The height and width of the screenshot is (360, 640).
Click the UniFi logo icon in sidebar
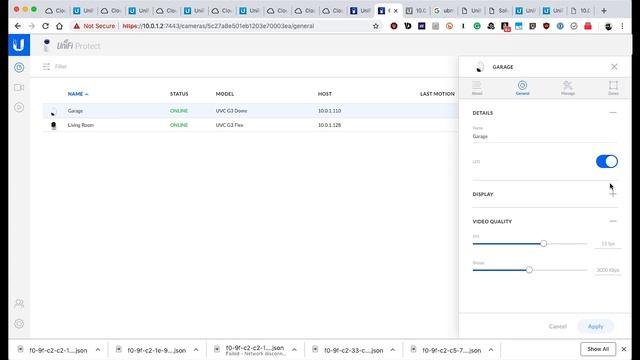19,45
